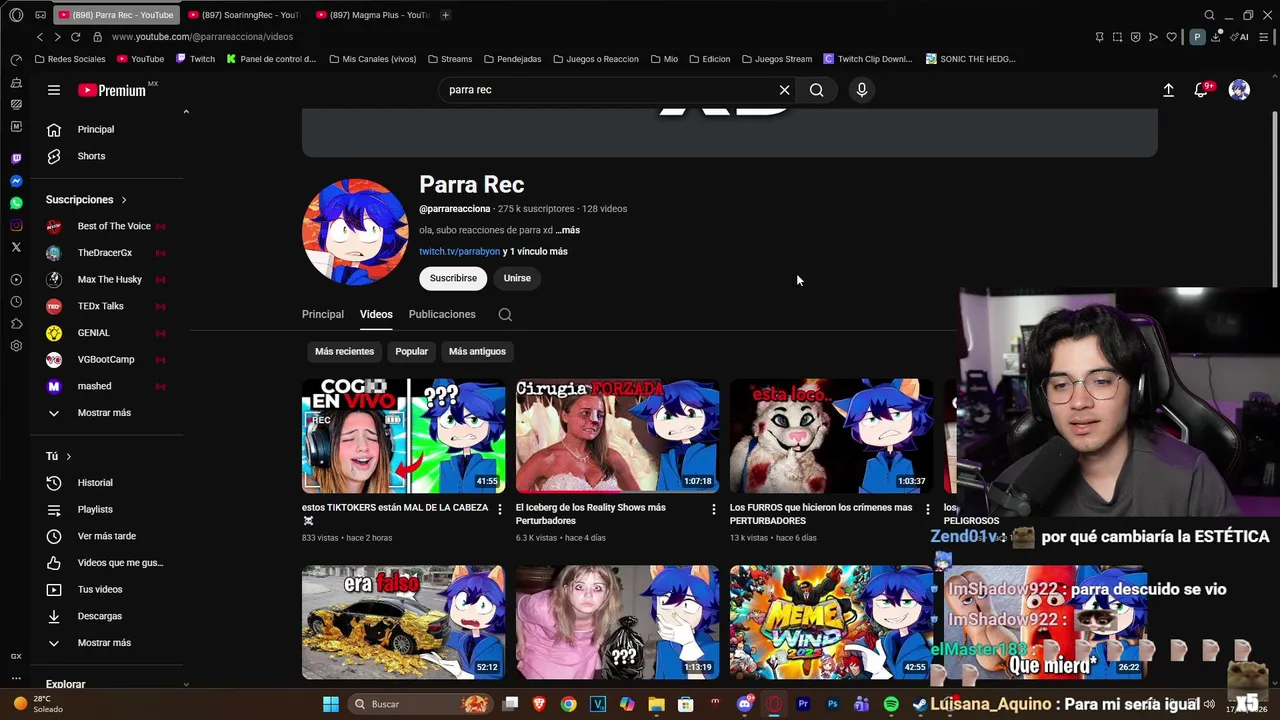This screenshot has width=1280, height=720.
Task: Open Juegos o Reaccion bookmark folder
Action: [595, 59]
